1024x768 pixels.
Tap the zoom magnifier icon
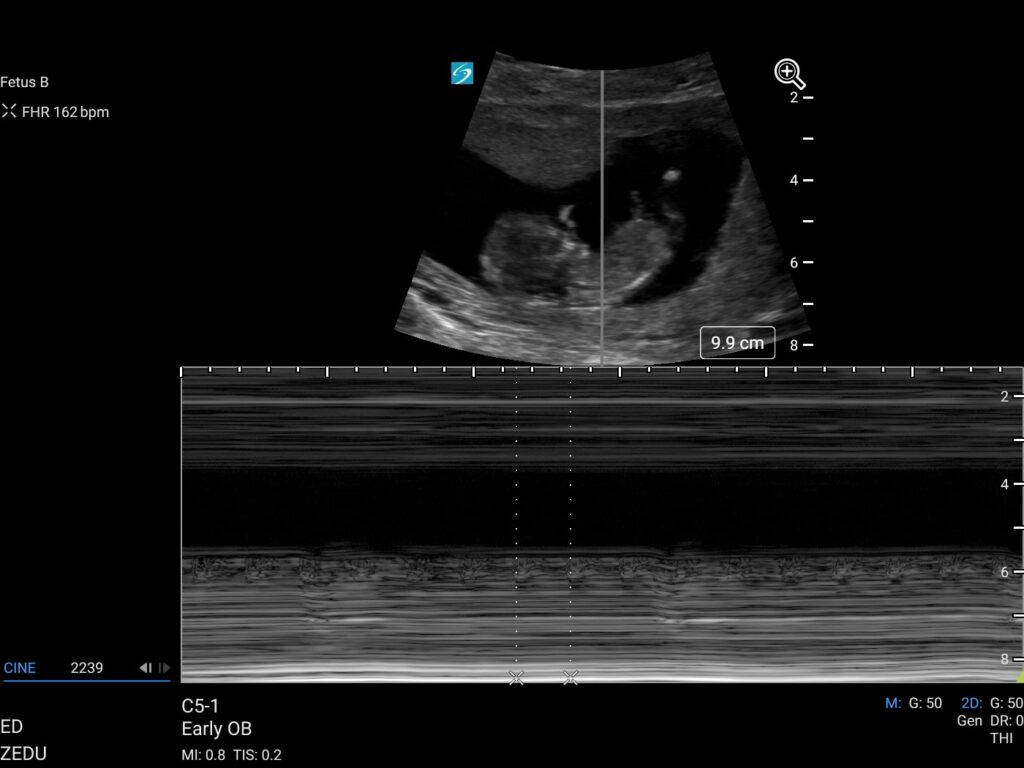click(x=790, y=74)
